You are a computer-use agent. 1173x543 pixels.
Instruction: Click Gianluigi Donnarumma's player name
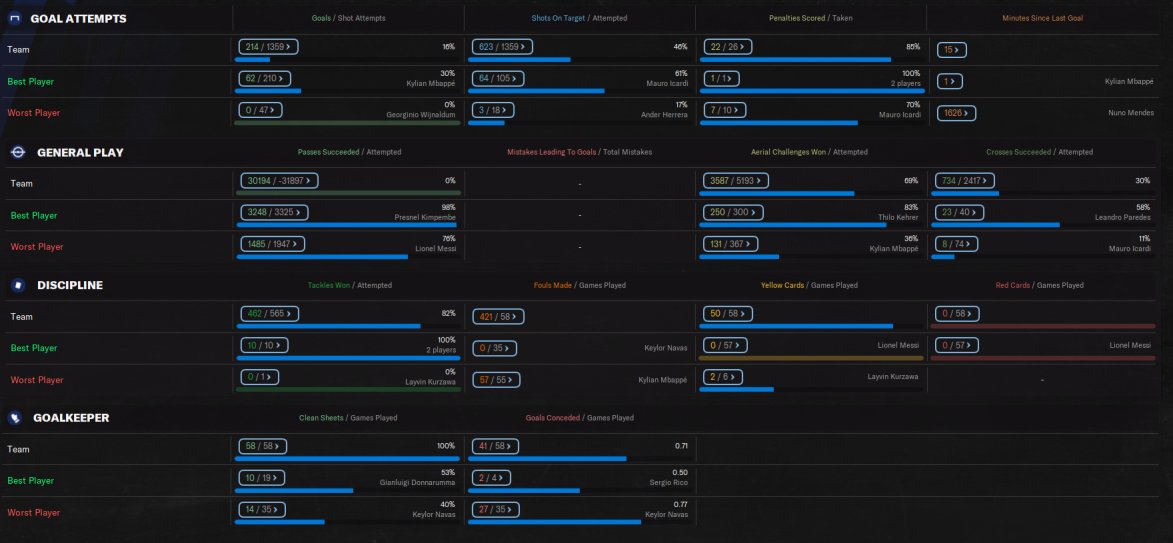(x=417, y=483)
